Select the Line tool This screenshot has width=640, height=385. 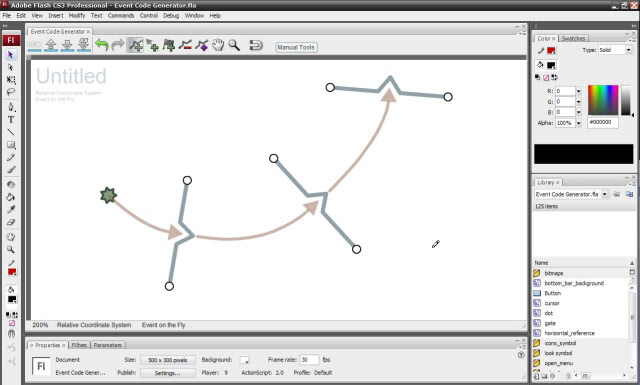(11, 132)
